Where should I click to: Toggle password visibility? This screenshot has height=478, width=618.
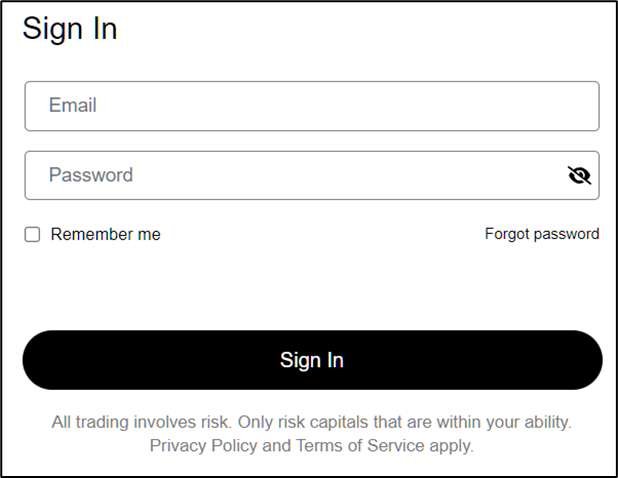[579, 176]
